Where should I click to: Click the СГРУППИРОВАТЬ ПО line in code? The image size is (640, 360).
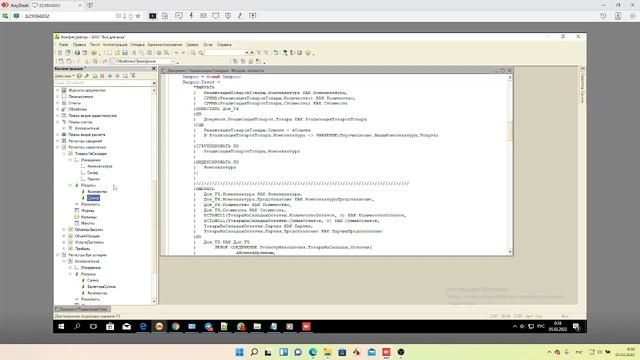(217, 146)
